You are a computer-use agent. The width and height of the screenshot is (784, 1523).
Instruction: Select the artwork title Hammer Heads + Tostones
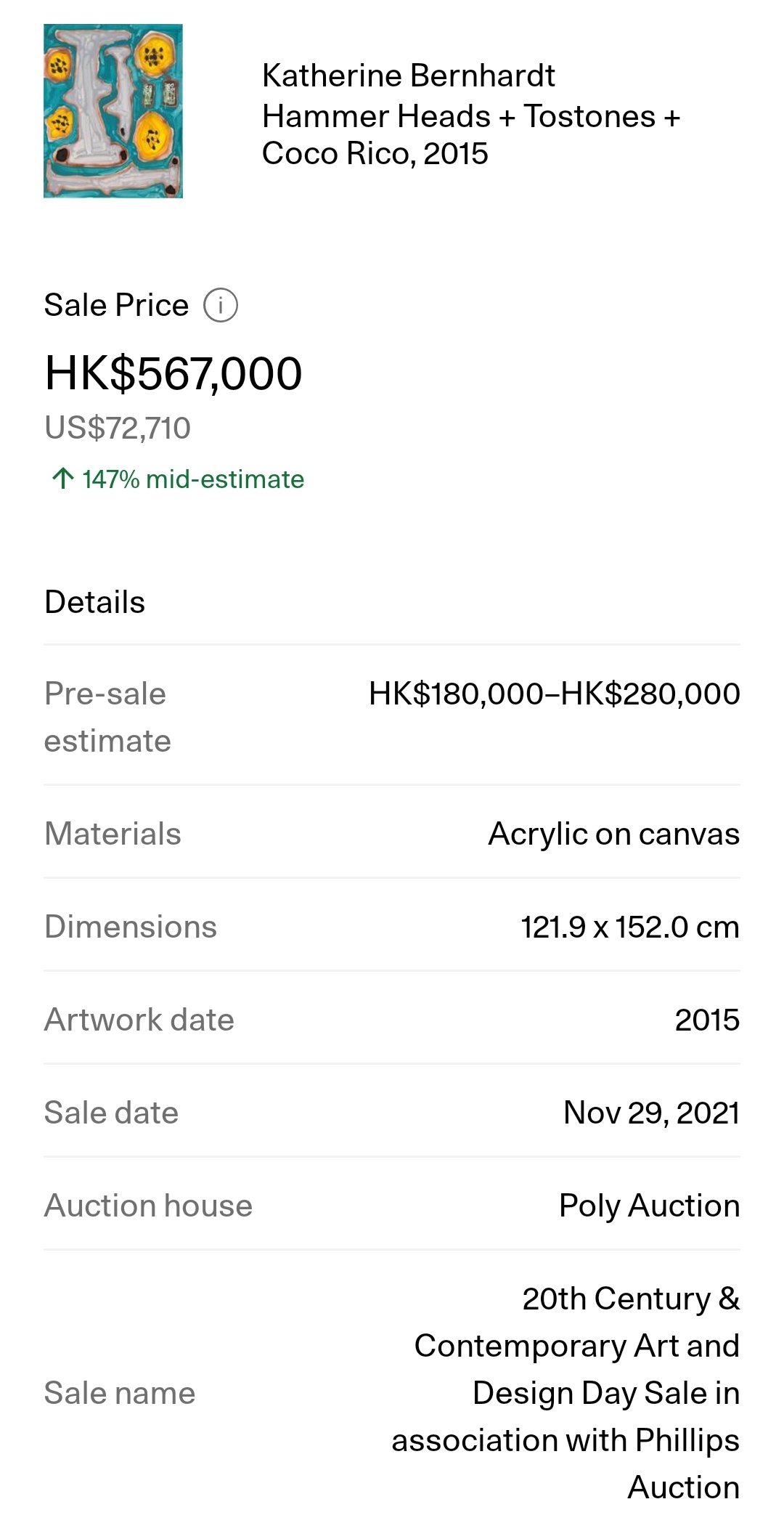point(470,134)
